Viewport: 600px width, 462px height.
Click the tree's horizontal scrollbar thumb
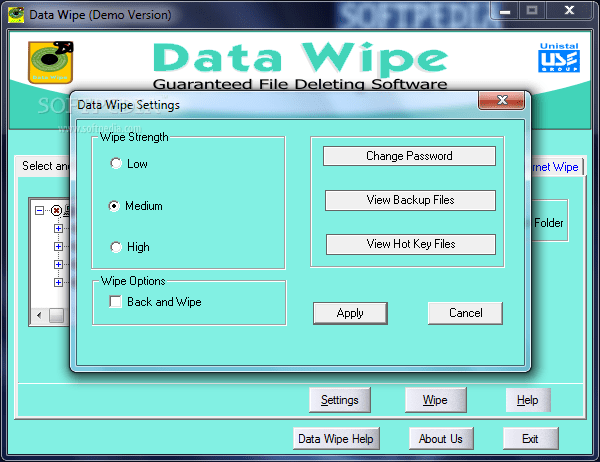(x=57, y=315)
